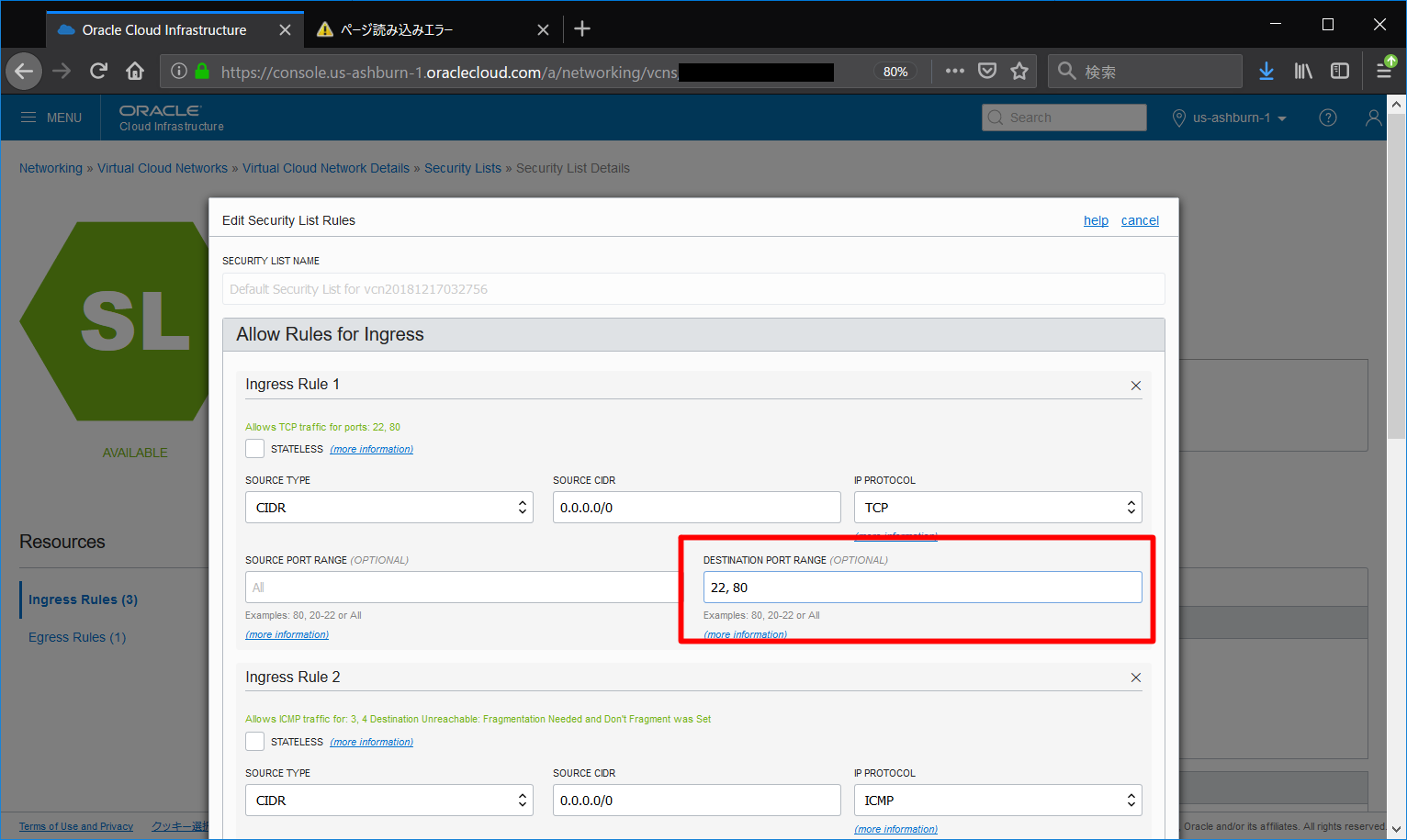The height and width of the screenshot is (840, 1407).
Task: Open Destination Port Range more information link
Action: (x=745, y=634)
